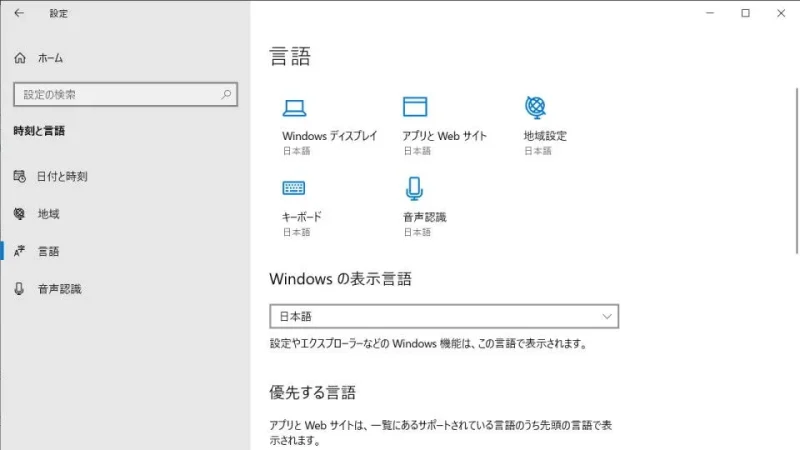
Task: Open the キーボード keyboard icon
Action: 294,188
